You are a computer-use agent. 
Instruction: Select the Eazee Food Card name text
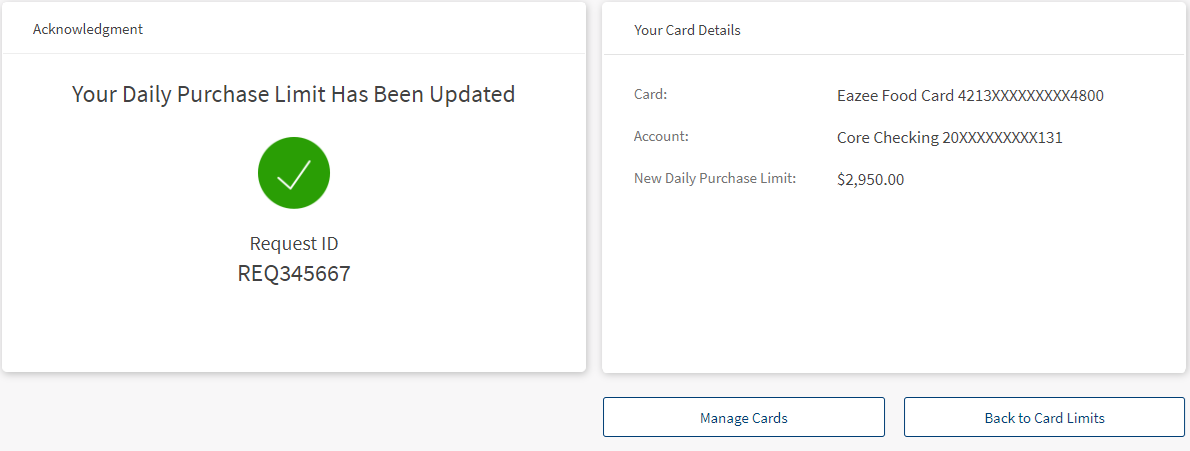(x=895, y=96)
